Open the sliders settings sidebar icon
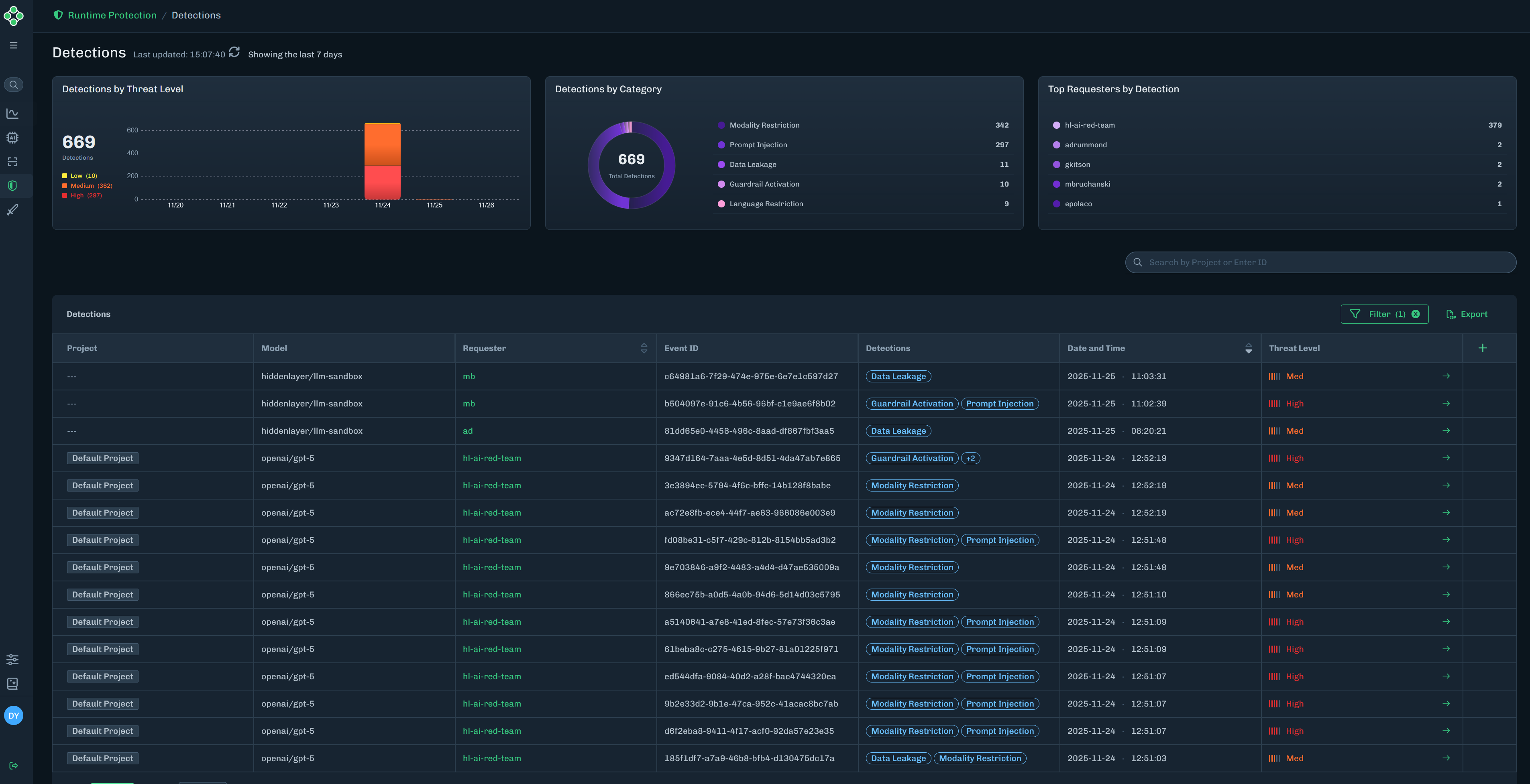Viewport: 1530px width, 784px height. (x=12, y=659)
